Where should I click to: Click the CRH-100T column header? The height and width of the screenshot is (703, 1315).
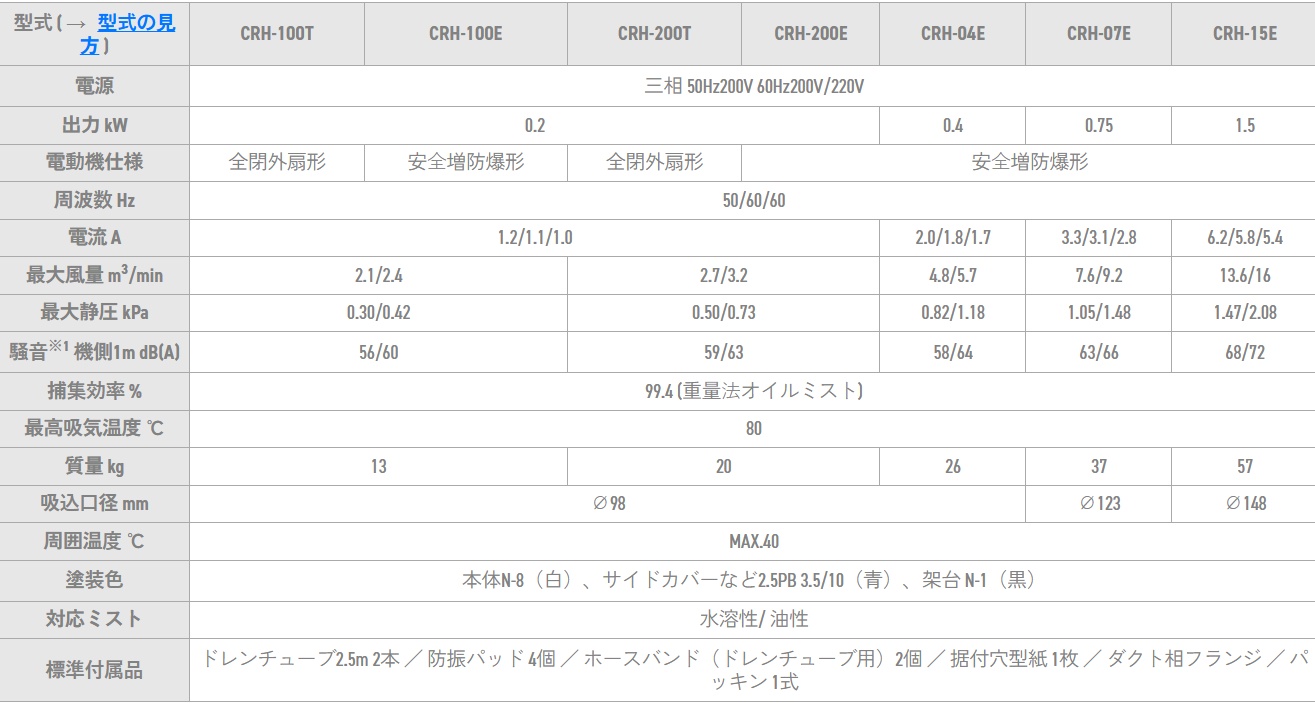tap(277, 33)
